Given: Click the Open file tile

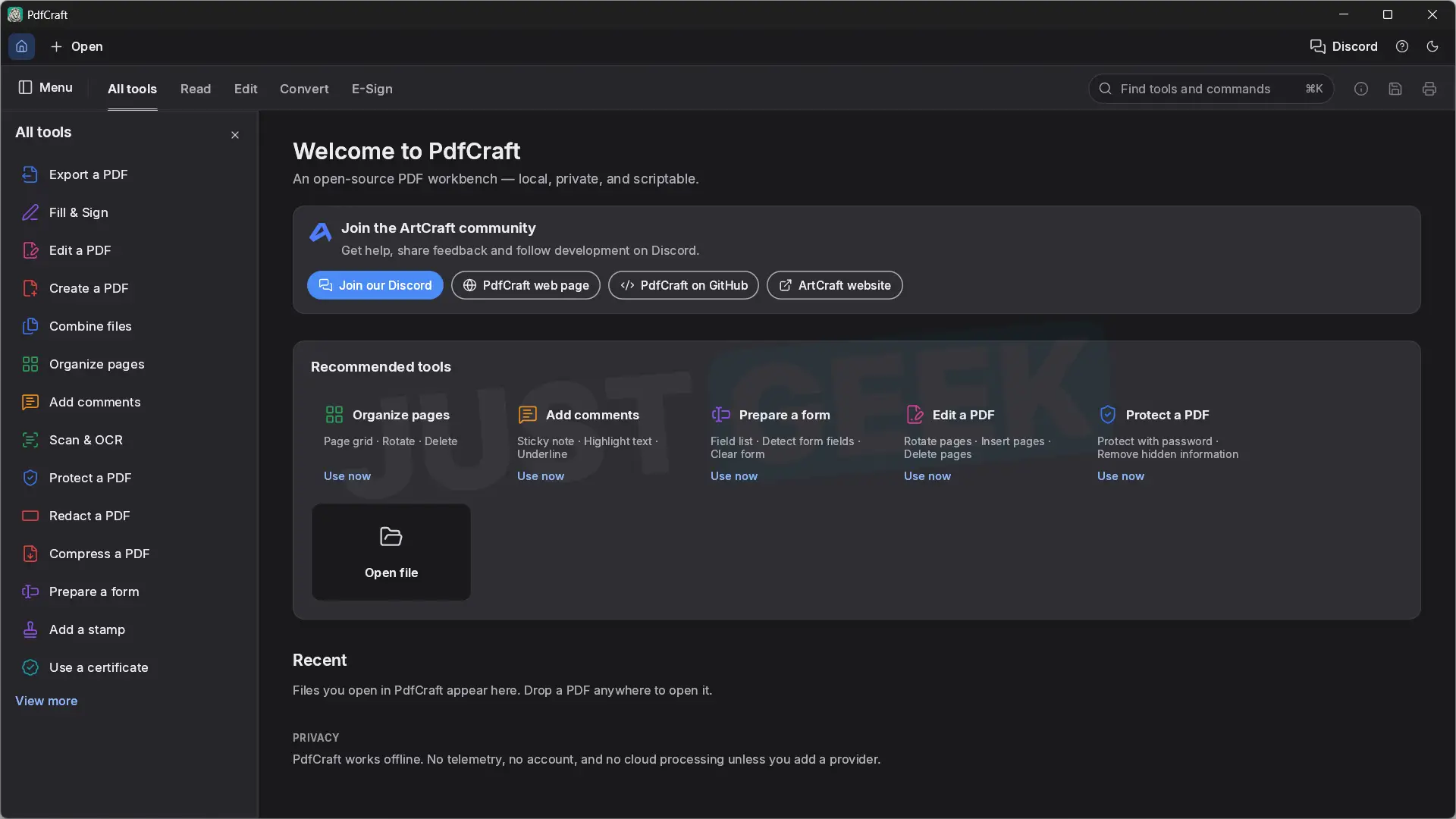Looking at the screenshot, I should coord(391,552).
